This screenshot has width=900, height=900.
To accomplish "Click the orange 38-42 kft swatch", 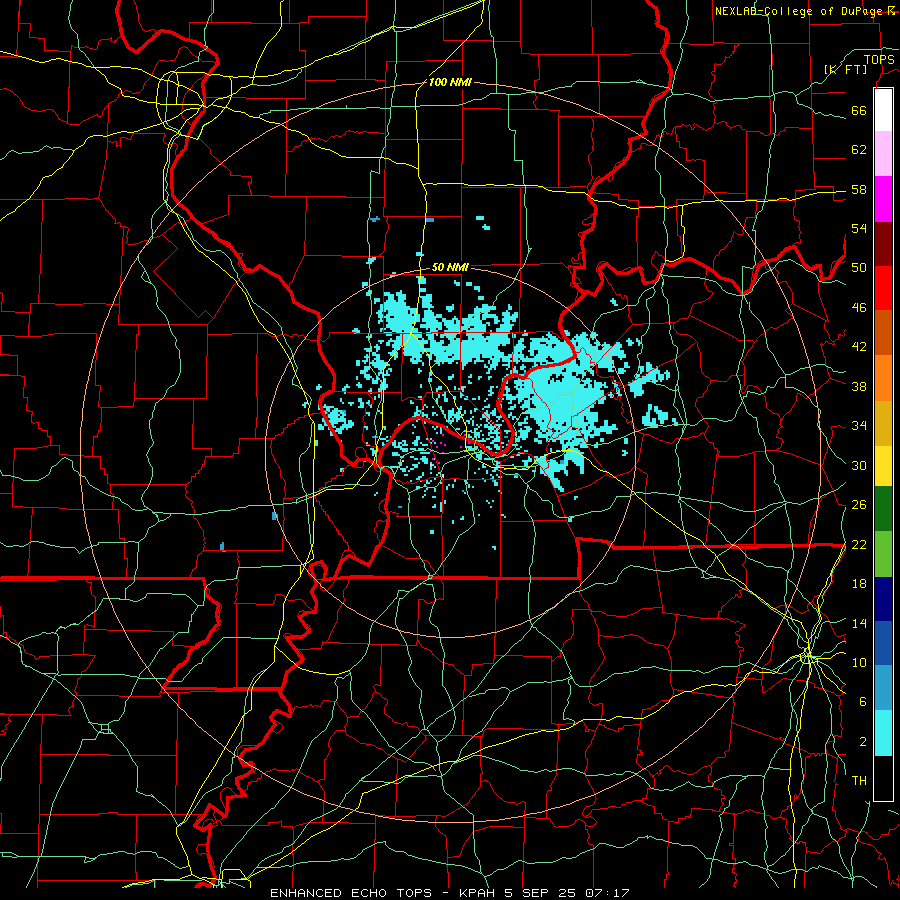I will (x=883, y=378).
